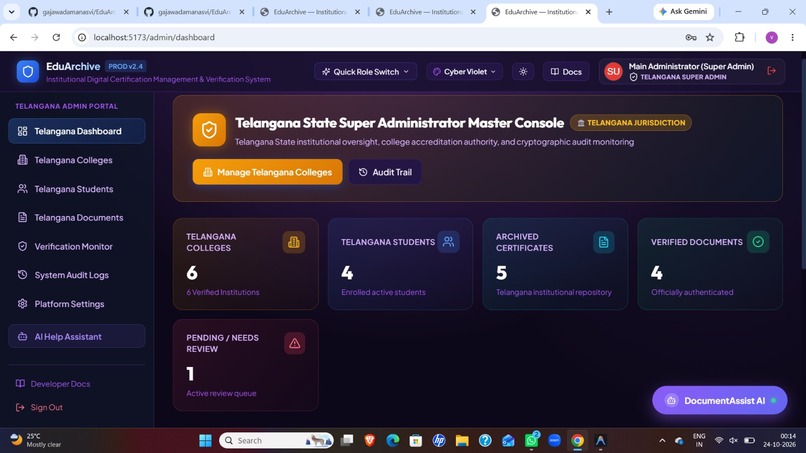Open a new browser tab

[609, 11]
